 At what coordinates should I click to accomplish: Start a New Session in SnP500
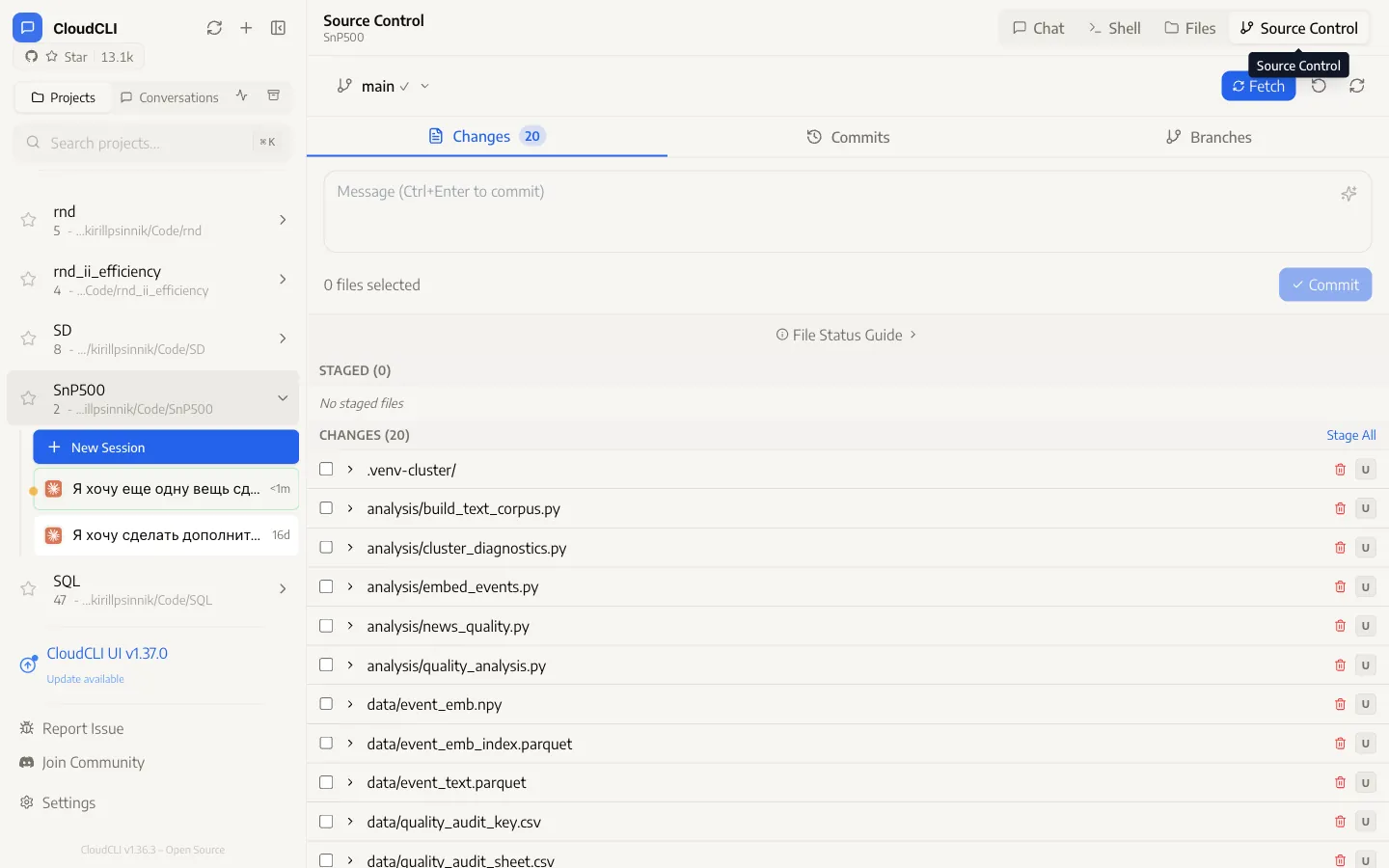click(x=166, y=448)
